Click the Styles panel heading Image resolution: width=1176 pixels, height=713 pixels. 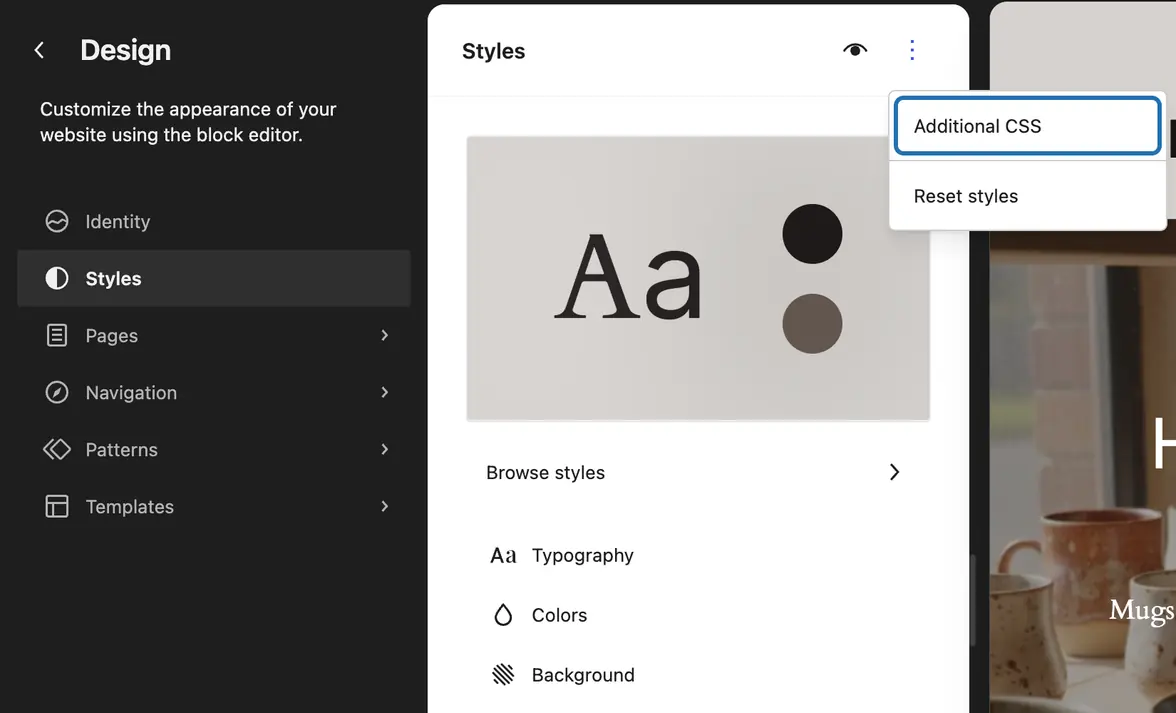coord(494,51)
